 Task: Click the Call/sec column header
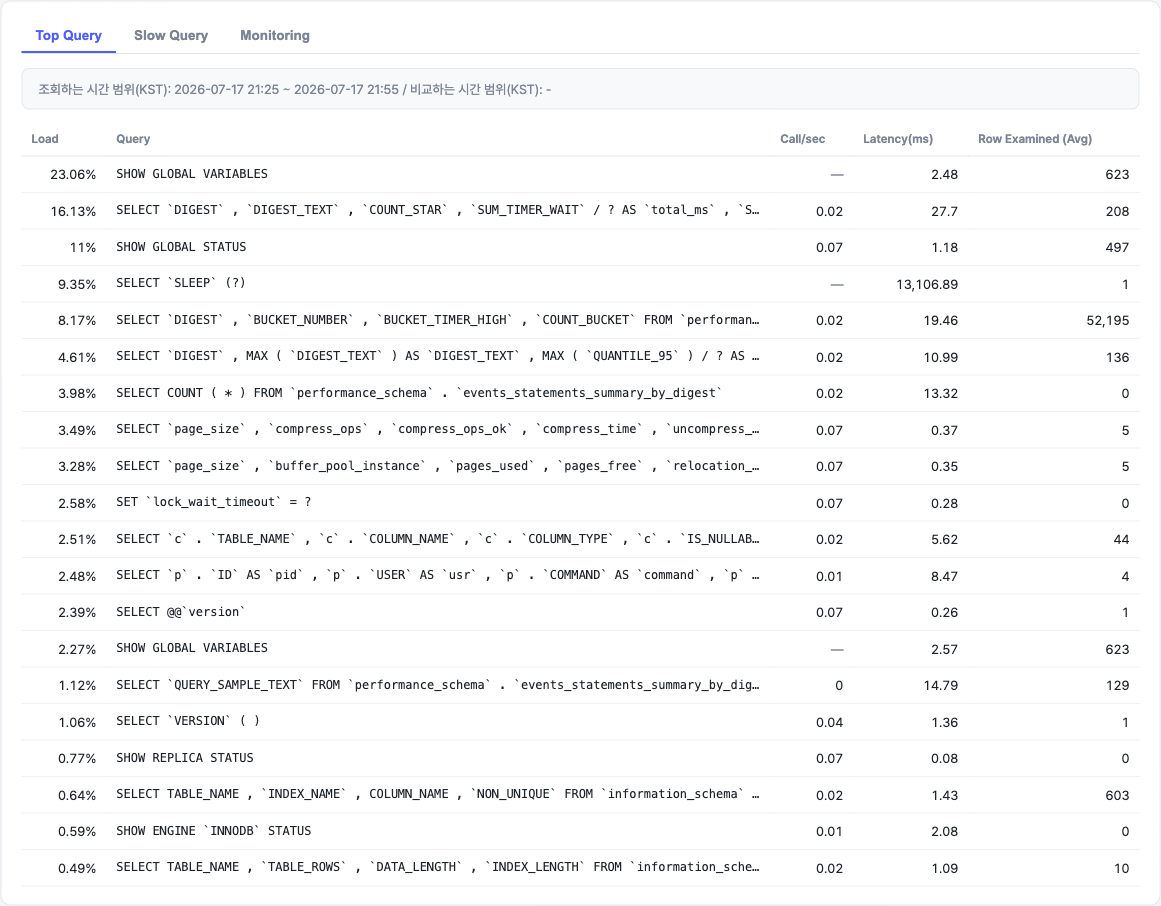[x=802, y=138]
